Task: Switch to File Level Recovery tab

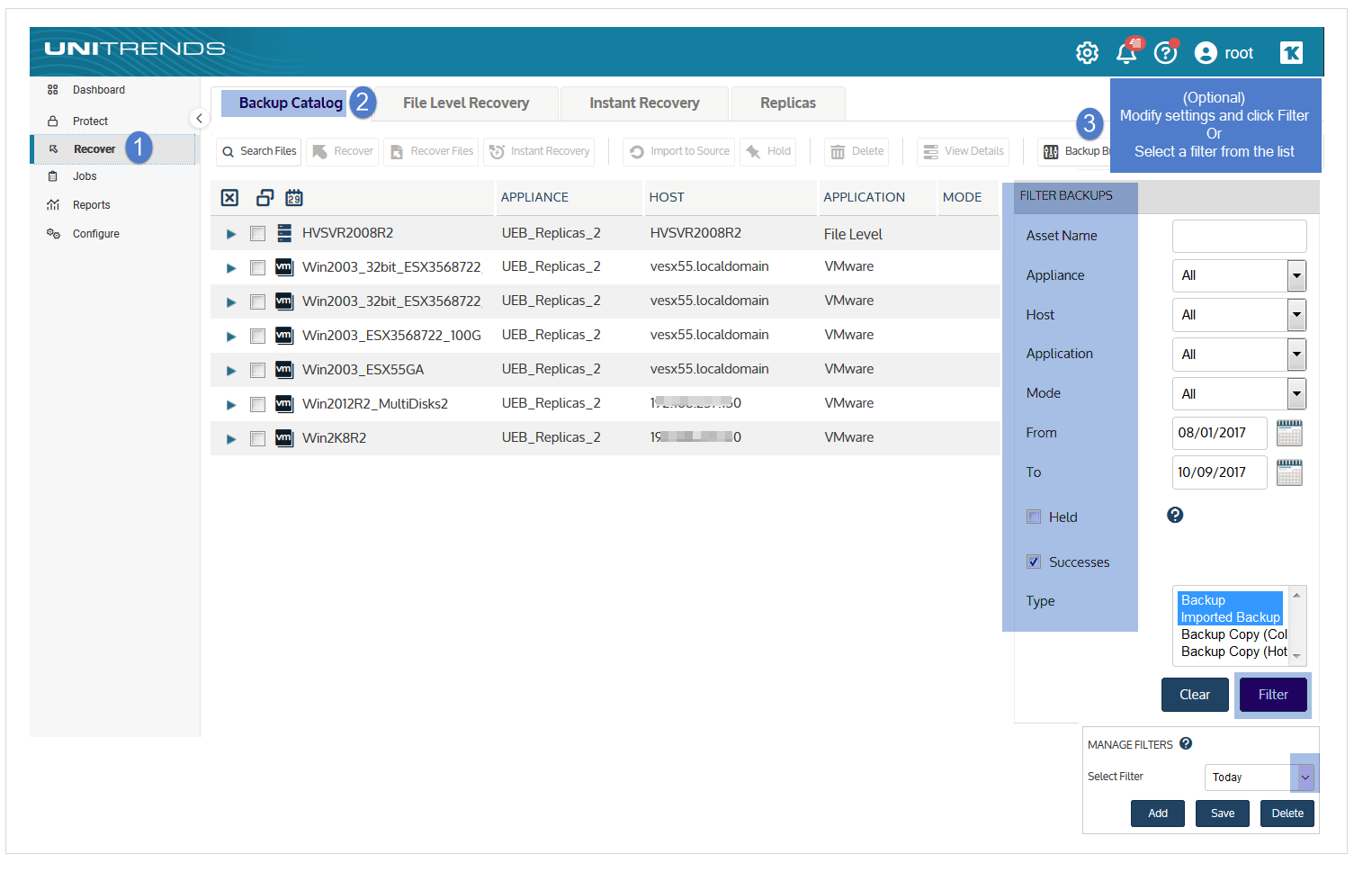Action: 466,103
